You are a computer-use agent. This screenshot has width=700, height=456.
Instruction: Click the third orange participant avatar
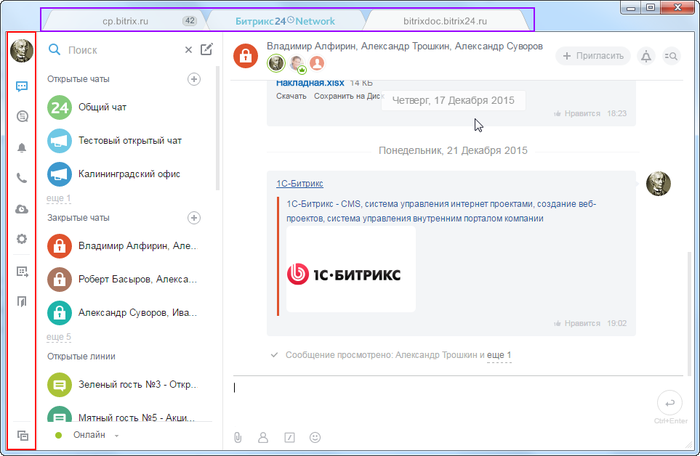click(x=317, y=63)
